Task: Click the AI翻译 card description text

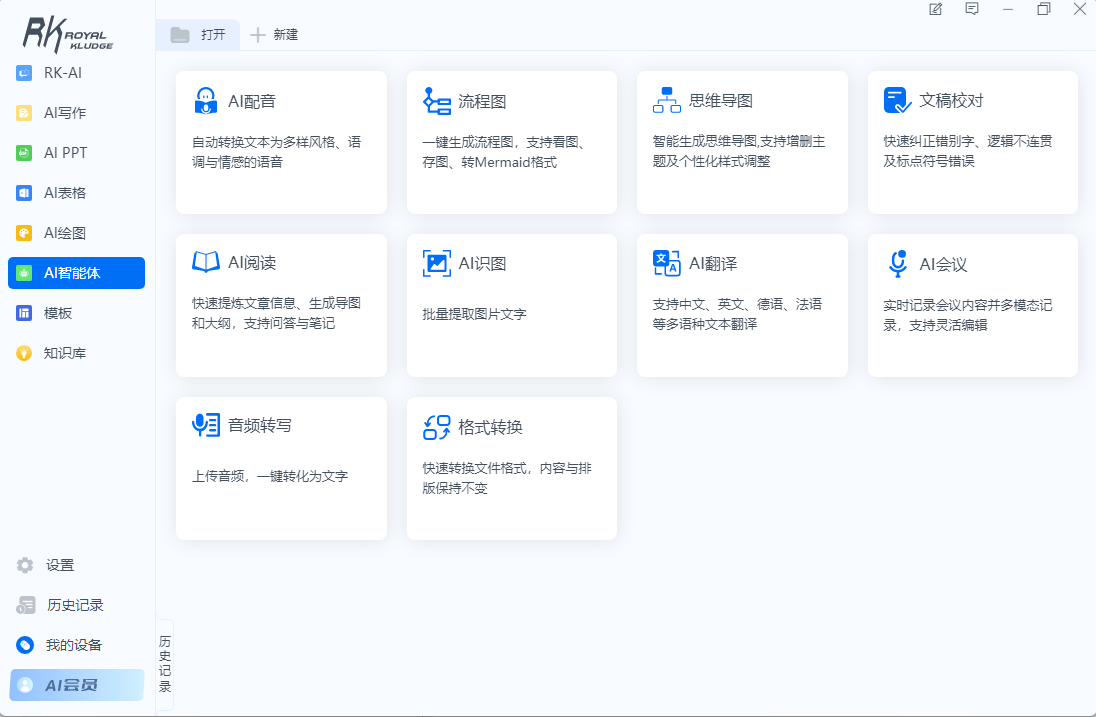Action: [737, 314]
